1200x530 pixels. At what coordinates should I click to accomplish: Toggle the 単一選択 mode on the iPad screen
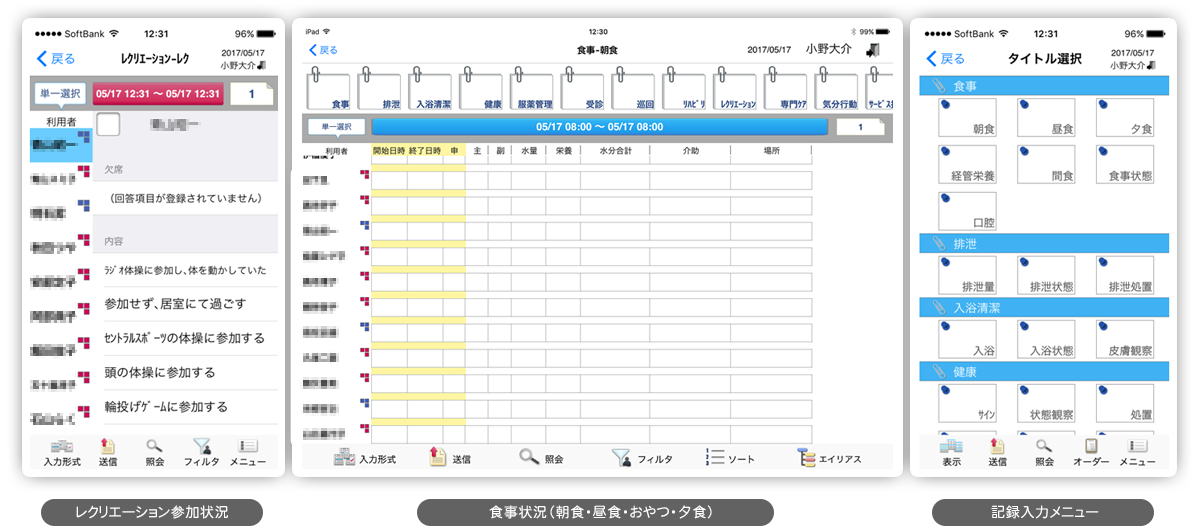(336, 127)
